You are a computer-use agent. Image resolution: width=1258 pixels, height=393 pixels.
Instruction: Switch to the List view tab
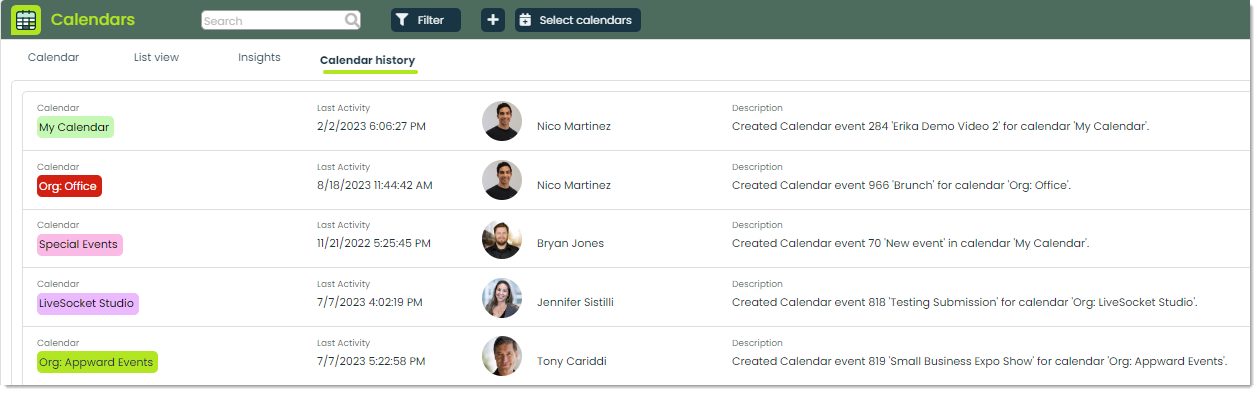[x=156, y=58]
